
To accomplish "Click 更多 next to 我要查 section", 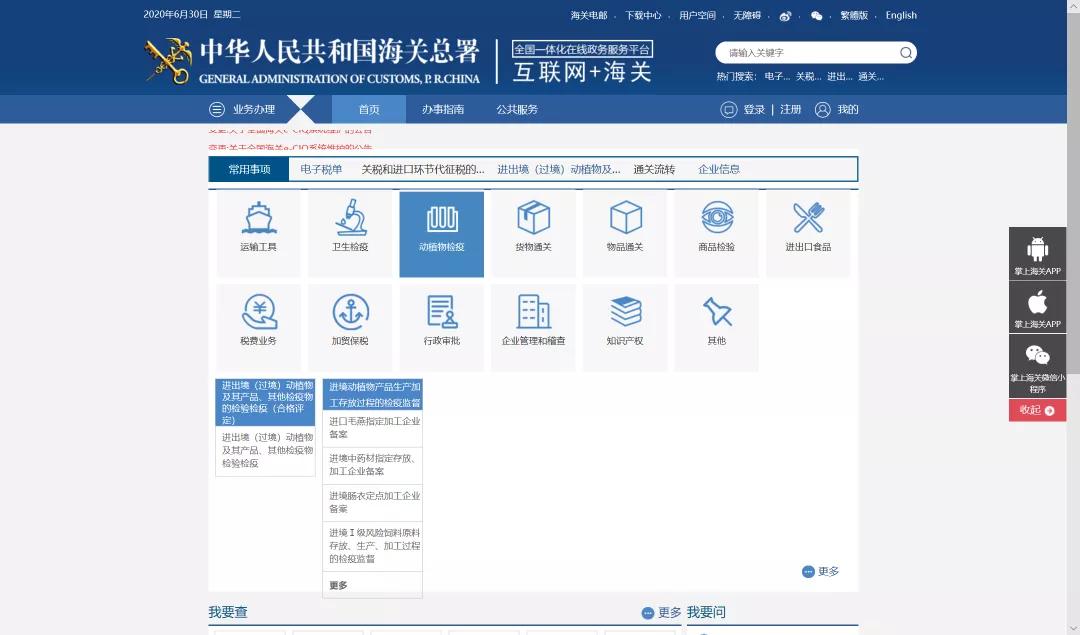I will pyautogui.click(x=664, y=611).
